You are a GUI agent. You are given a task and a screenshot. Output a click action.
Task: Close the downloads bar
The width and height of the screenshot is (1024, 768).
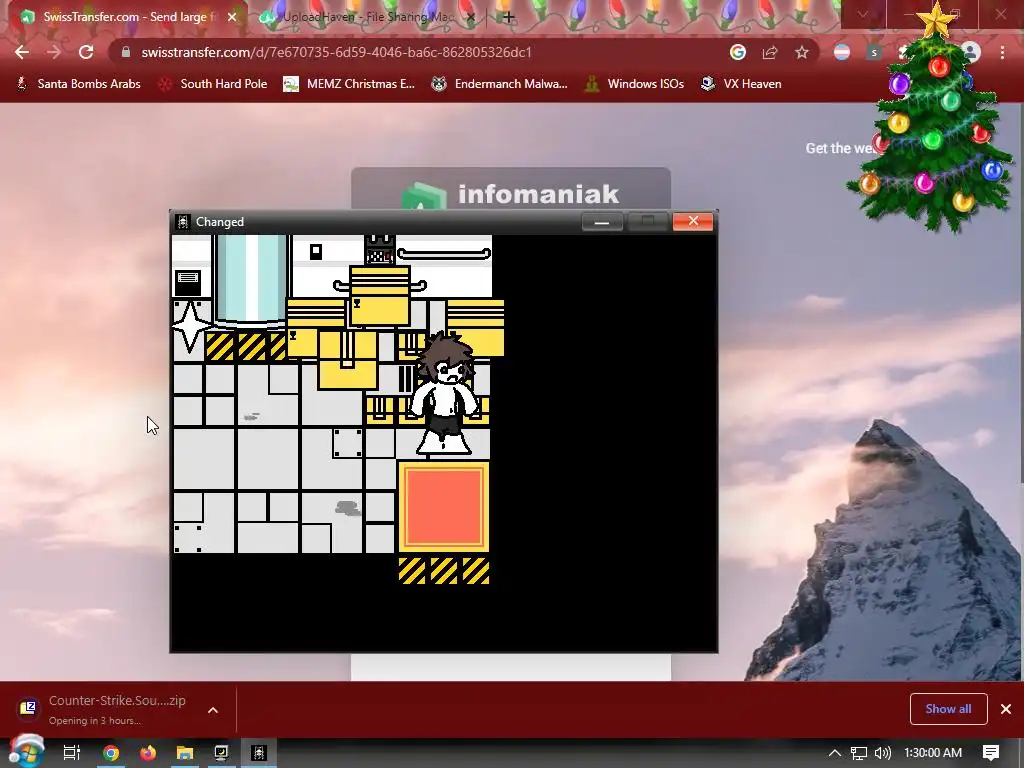pos(1006,709)
